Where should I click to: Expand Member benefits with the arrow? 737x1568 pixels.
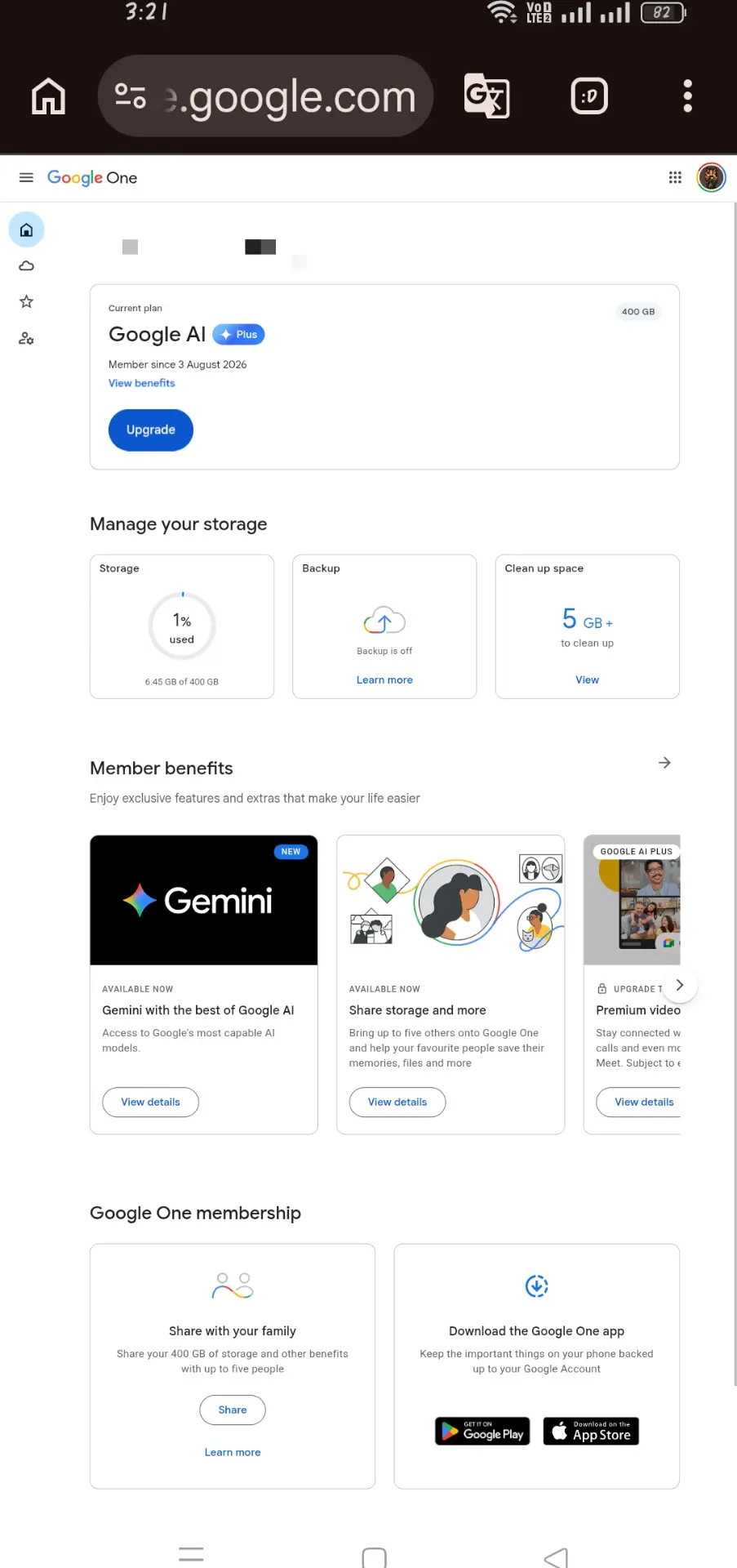coord(664,763)
